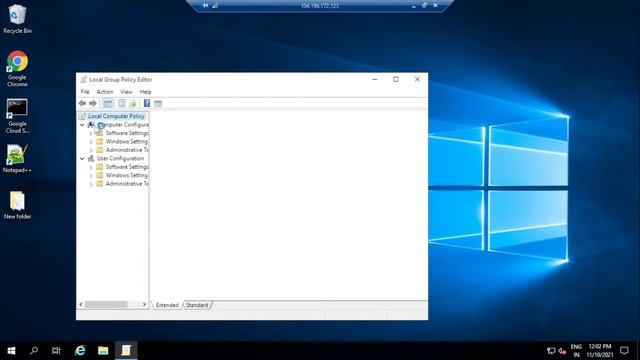Open File Explorer from the taskbar
This screenshot has width=640, height=360.
click(x=103, y=351)
